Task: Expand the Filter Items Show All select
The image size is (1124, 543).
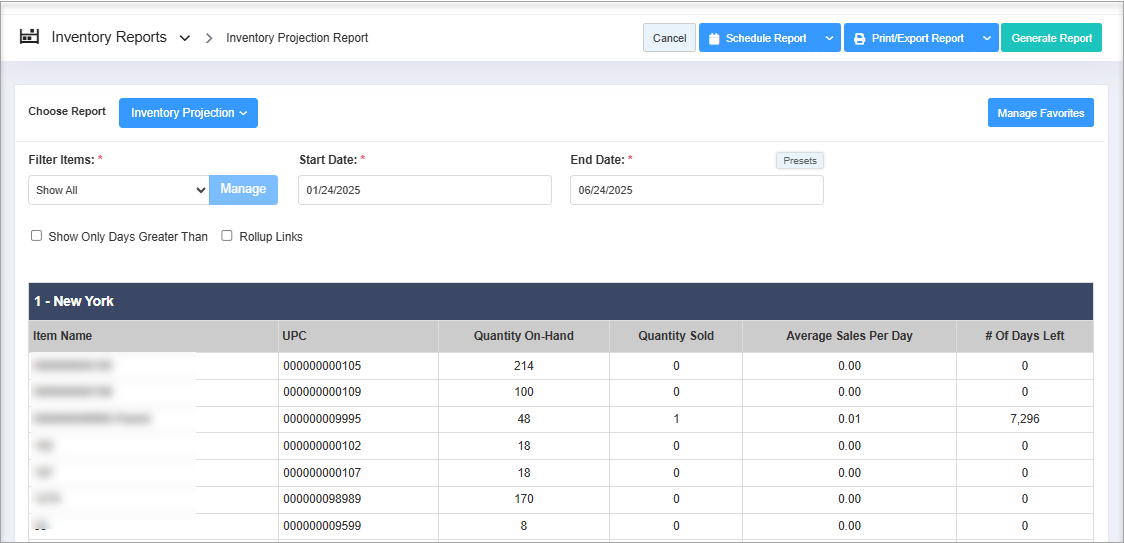Action: click(118, 190)
